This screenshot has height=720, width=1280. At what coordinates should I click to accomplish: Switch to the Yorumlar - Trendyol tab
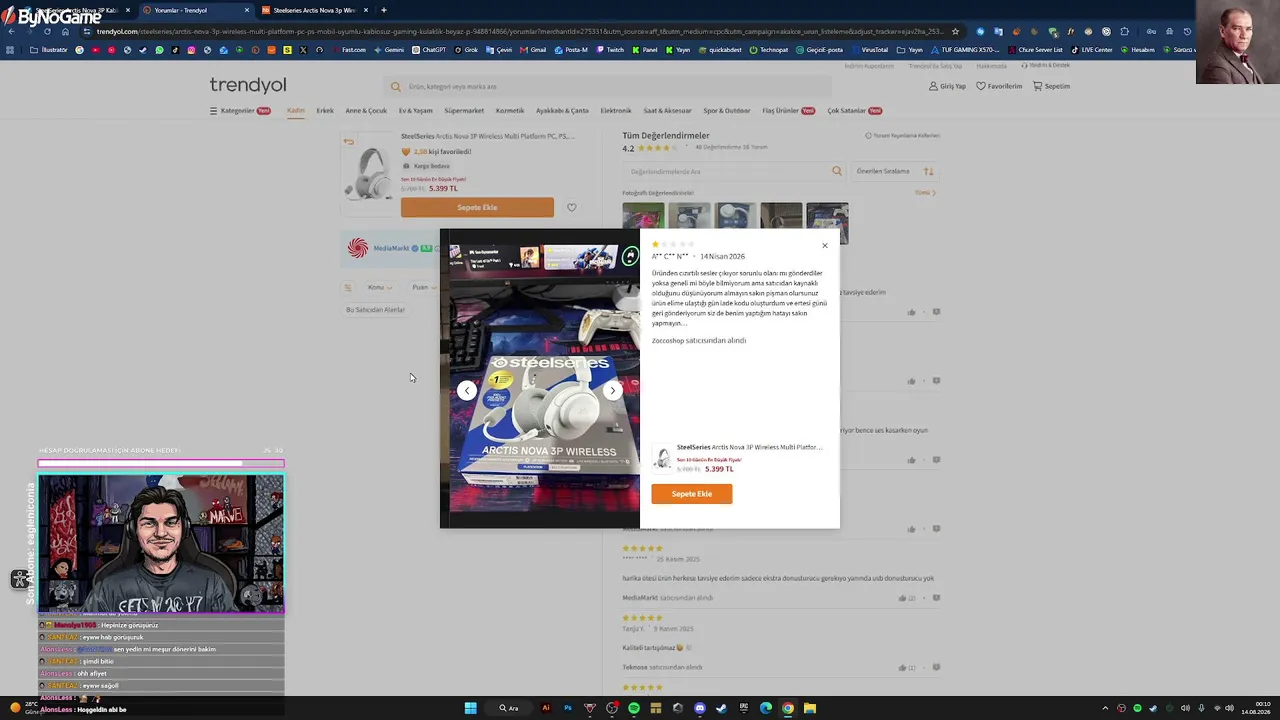click(195, 10)
